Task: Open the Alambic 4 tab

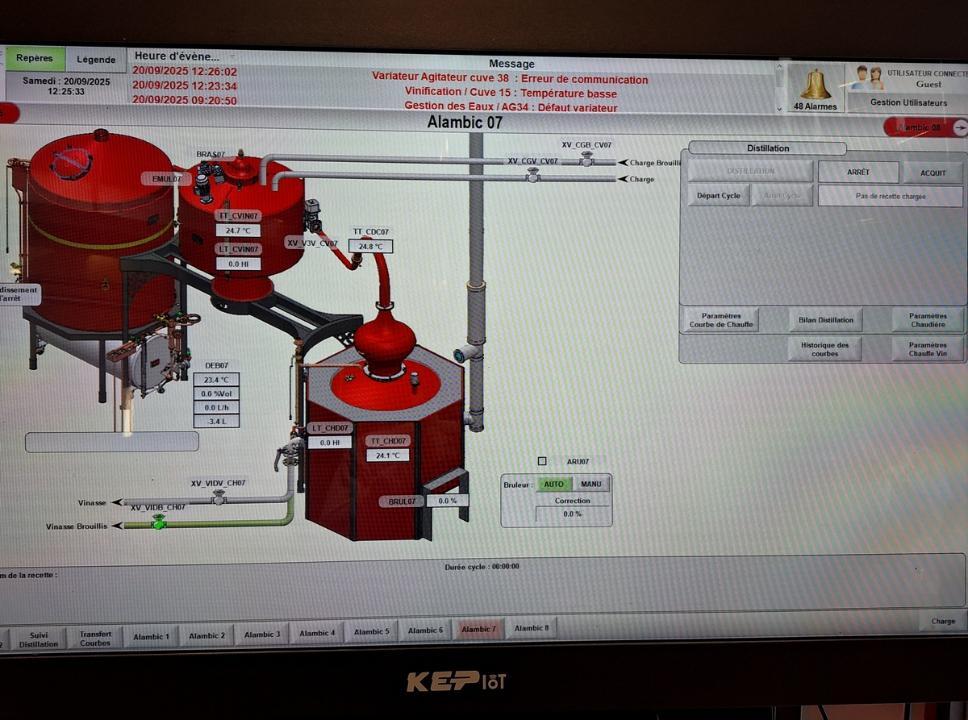Action: click(x=316, y=633)
